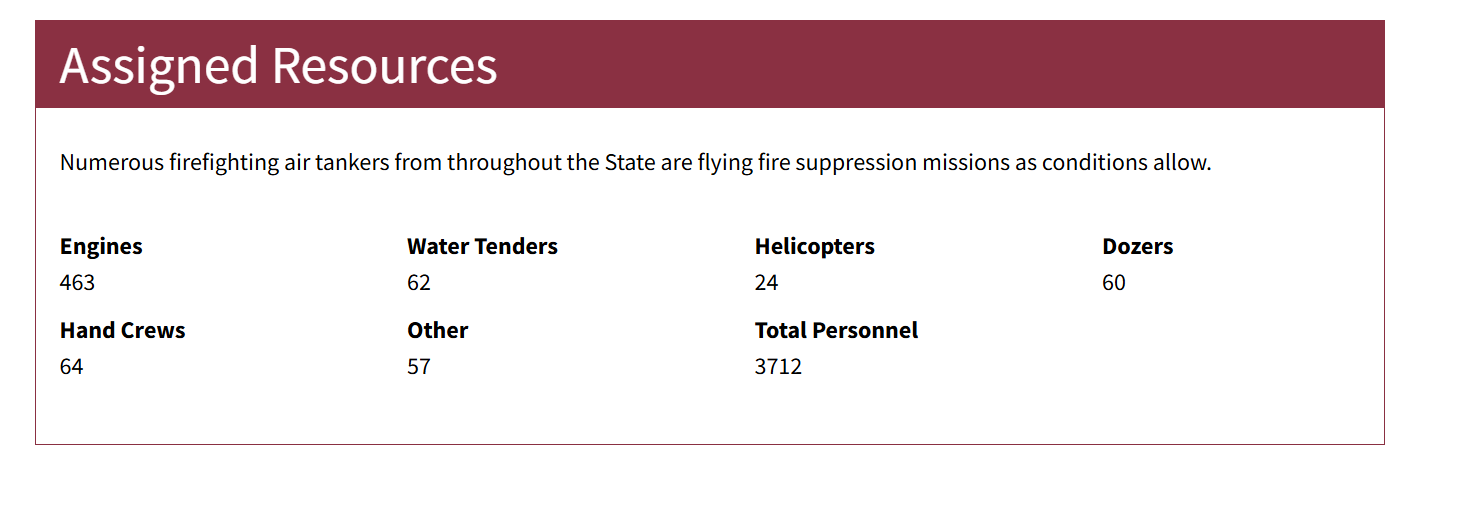The image size is (1477, 505).
Task: Click the Total Personnel value 3712
Action: [778, 367]
